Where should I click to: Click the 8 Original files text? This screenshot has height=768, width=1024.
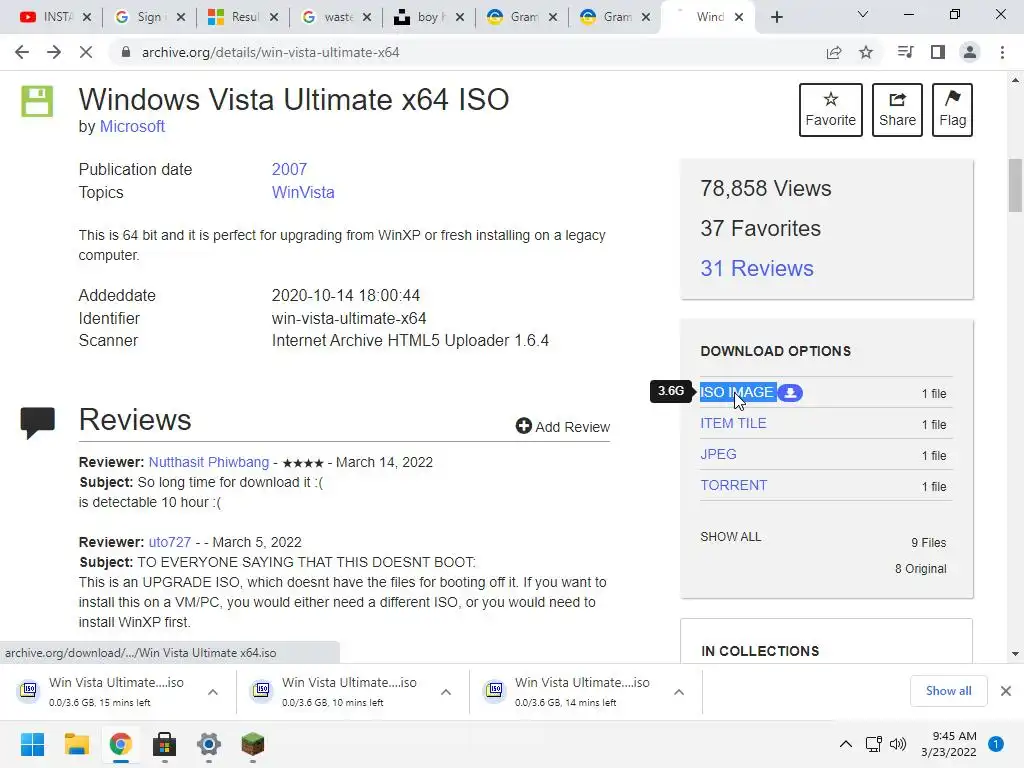920,569
